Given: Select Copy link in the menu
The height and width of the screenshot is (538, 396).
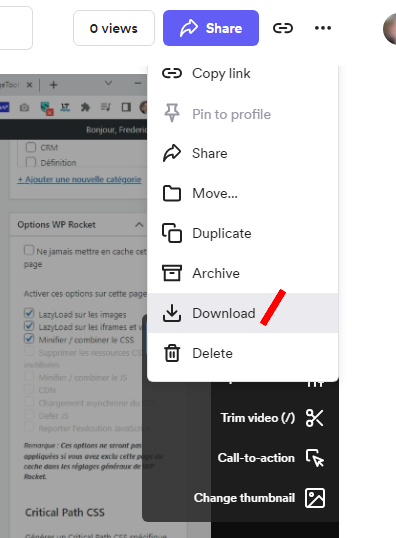Looking at the screenshot, I should point(243,73).
